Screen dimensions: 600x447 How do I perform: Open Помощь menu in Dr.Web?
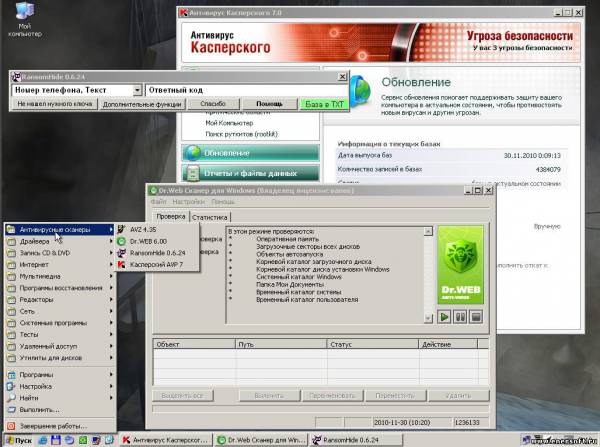click(x=223, y=201)
